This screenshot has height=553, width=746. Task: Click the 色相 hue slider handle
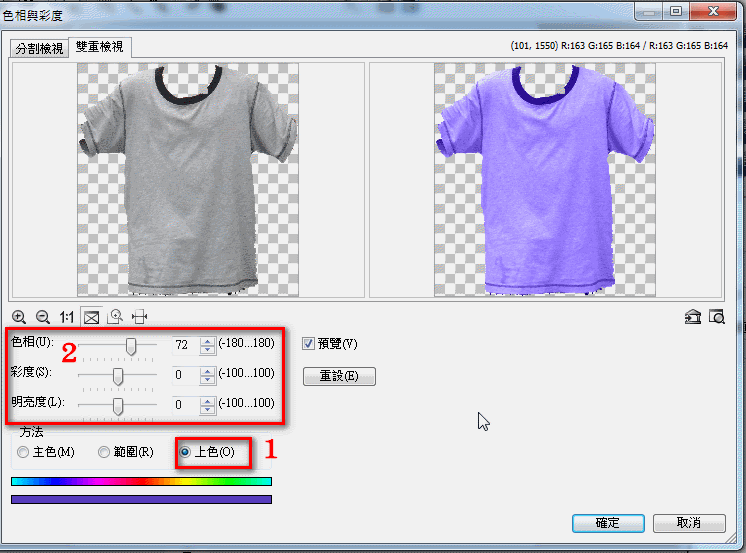tap(130, 345)
